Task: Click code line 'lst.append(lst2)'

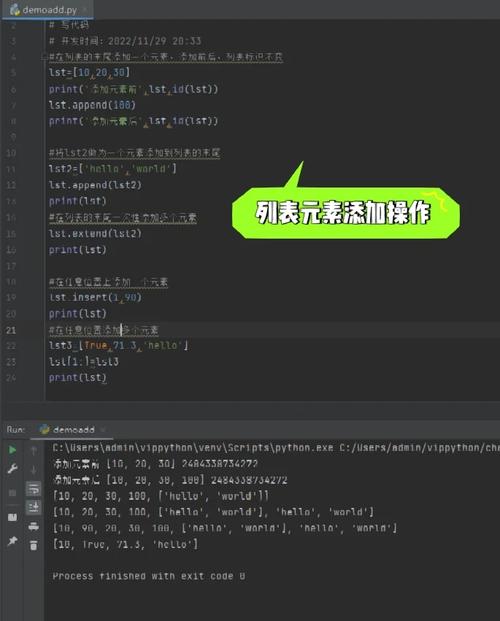Action: [x=95, y=185]
